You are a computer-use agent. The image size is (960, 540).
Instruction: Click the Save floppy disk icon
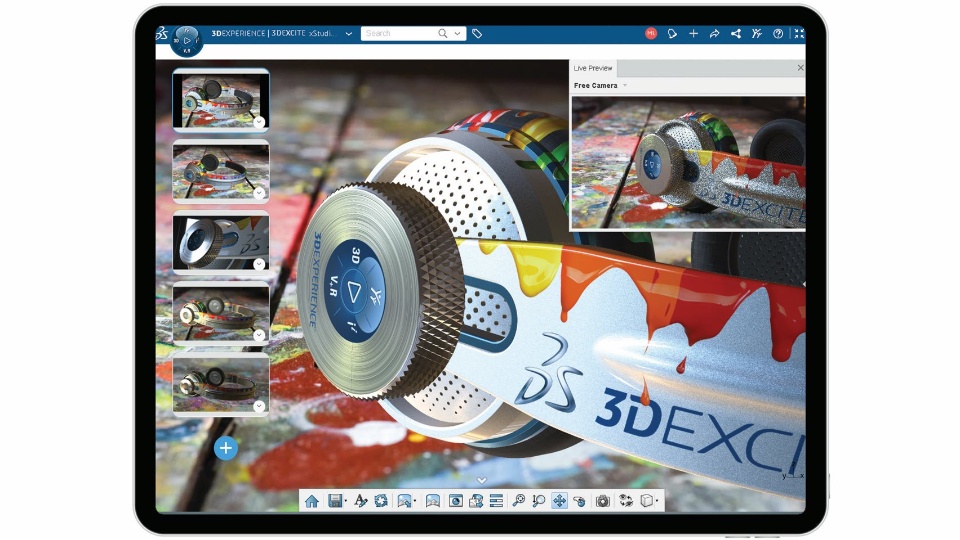pyautogui.click(x=335, y=501)
